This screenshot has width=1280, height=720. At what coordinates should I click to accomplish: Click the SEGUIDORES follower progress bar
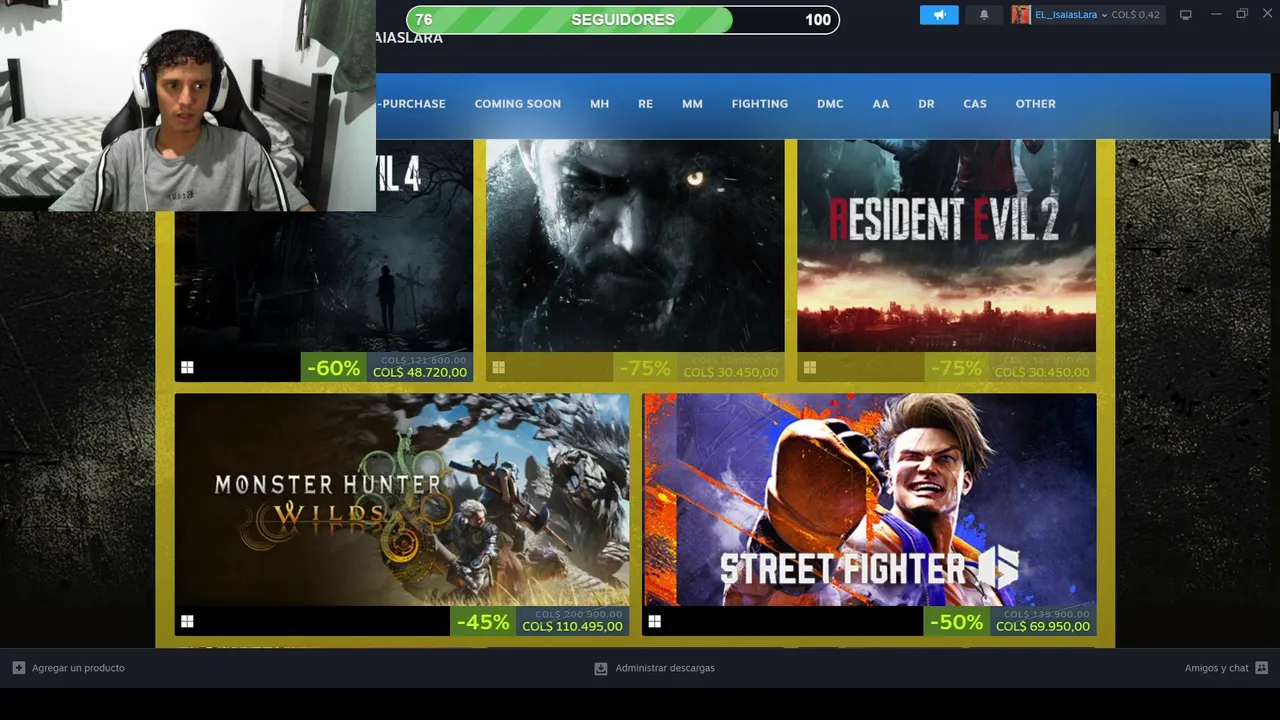[x=622, y=19]
